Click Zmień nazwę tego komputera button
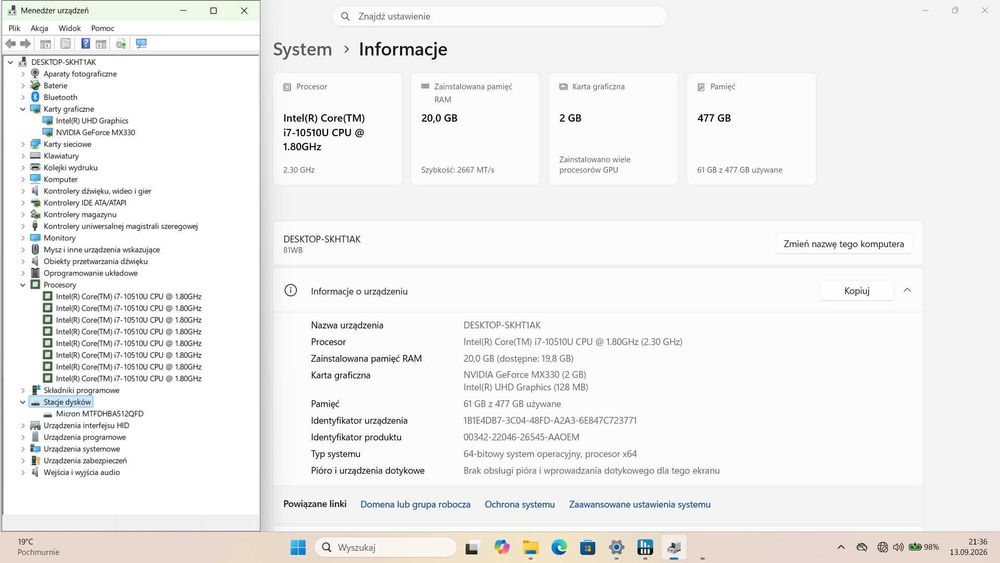1000x563 pixels. tap(844, 244)
